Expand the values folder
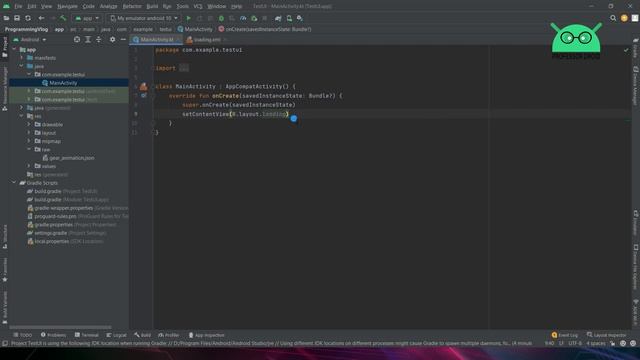640x360 pixels. 29,166
